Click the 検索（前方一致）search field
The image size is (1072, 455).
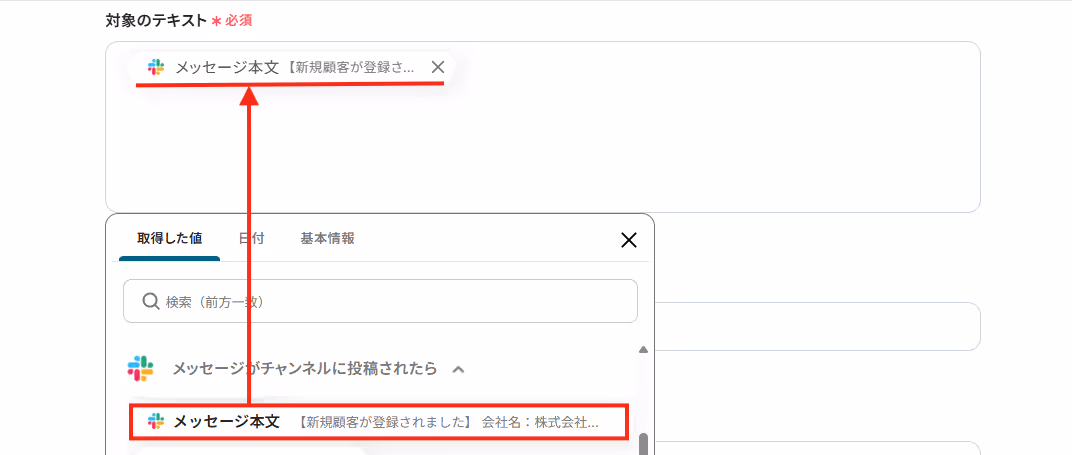pyautogui.click(x=380, y=301)
